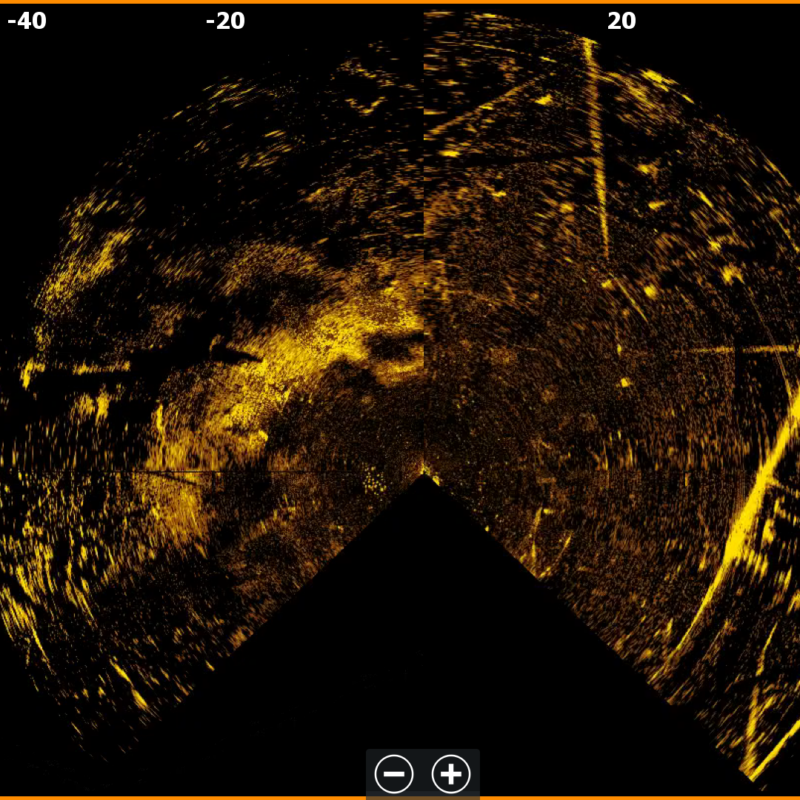800x800 pixels.
Task: Click the -20 range scale label
Action: tap(225, 21)
